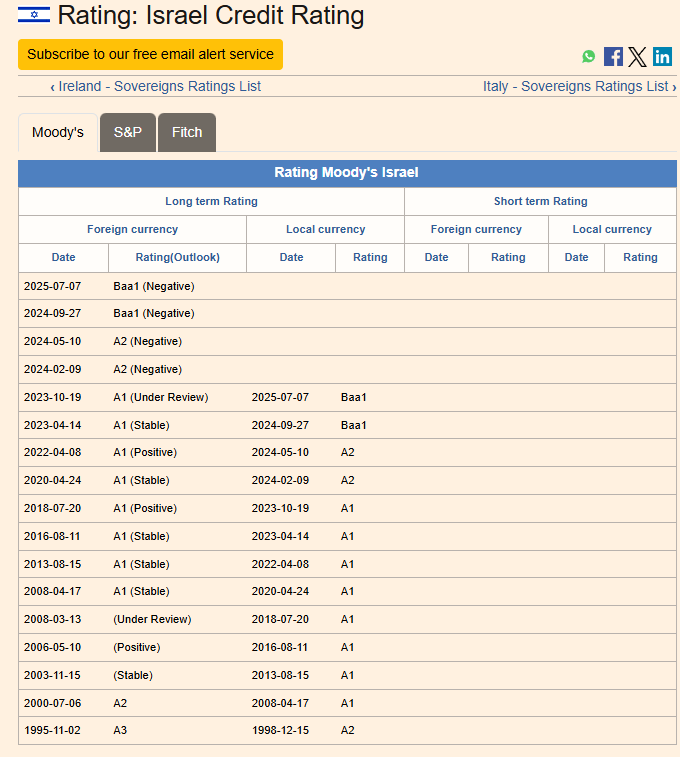Click Local currency under Short term Rating
The image size is (680, 757).
click(612, 229)
